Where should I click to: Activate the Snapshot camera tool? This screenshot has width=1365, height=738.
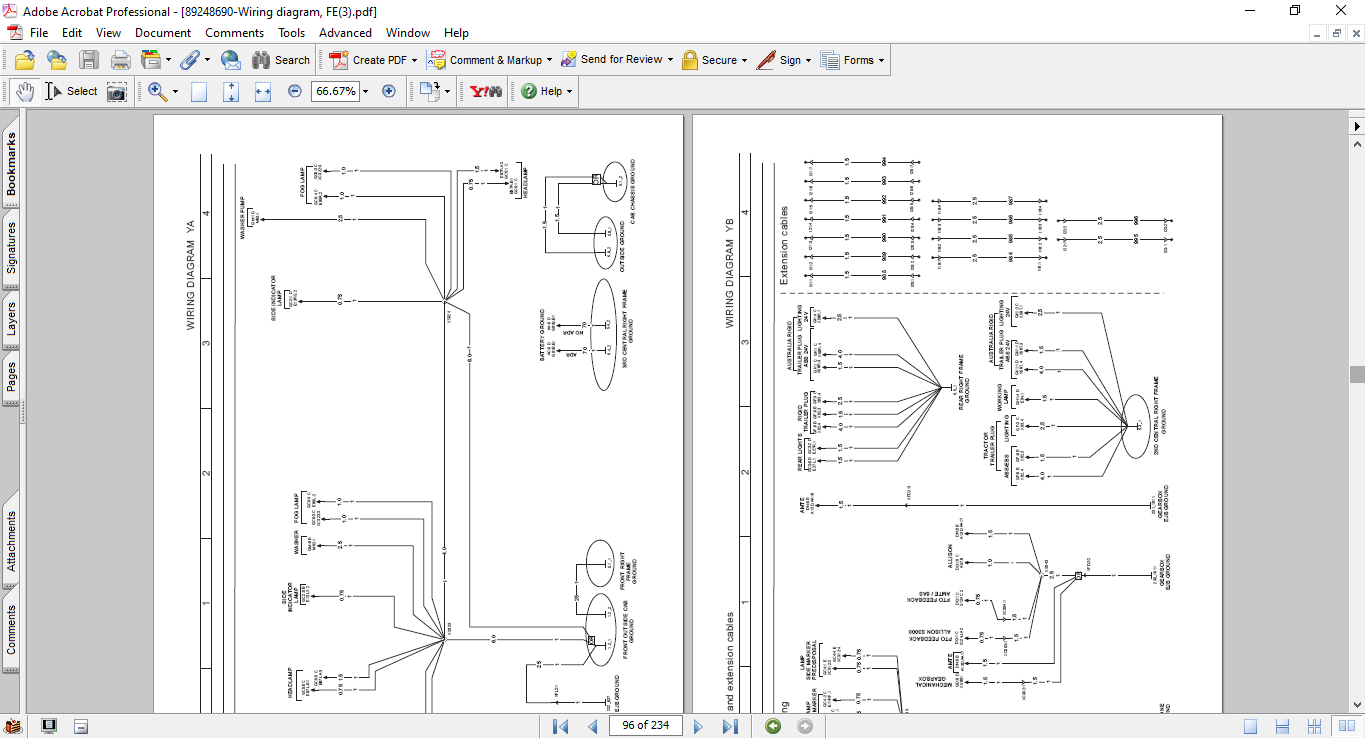pos(117,91)
